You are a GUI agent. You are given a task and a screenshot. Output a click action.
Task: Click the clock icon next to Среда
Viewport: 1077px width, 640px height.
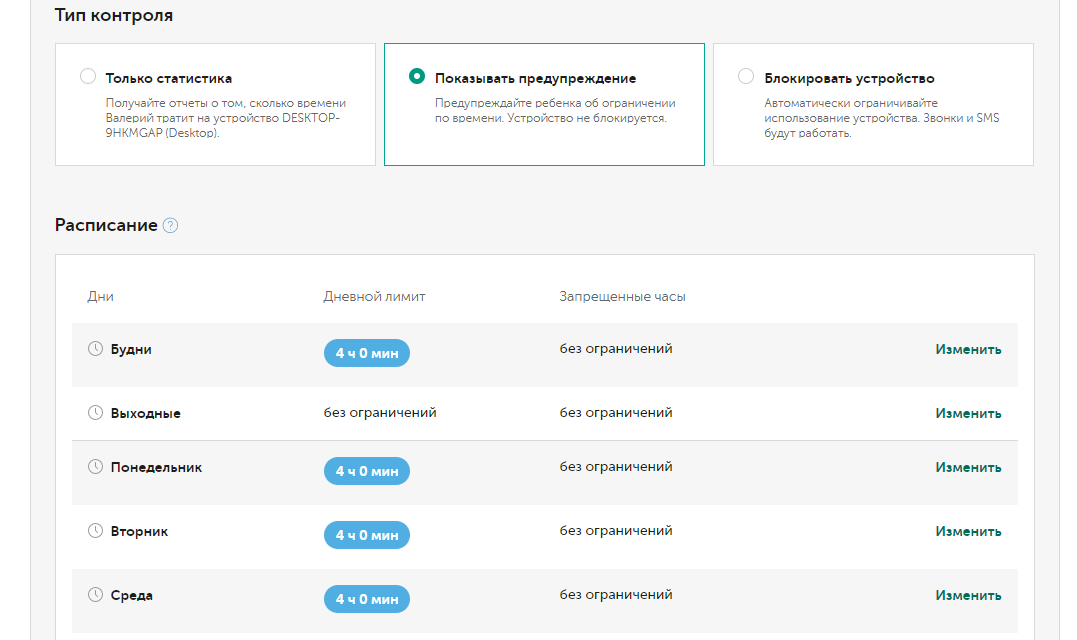pyautogui.click(x=96, y=595)
